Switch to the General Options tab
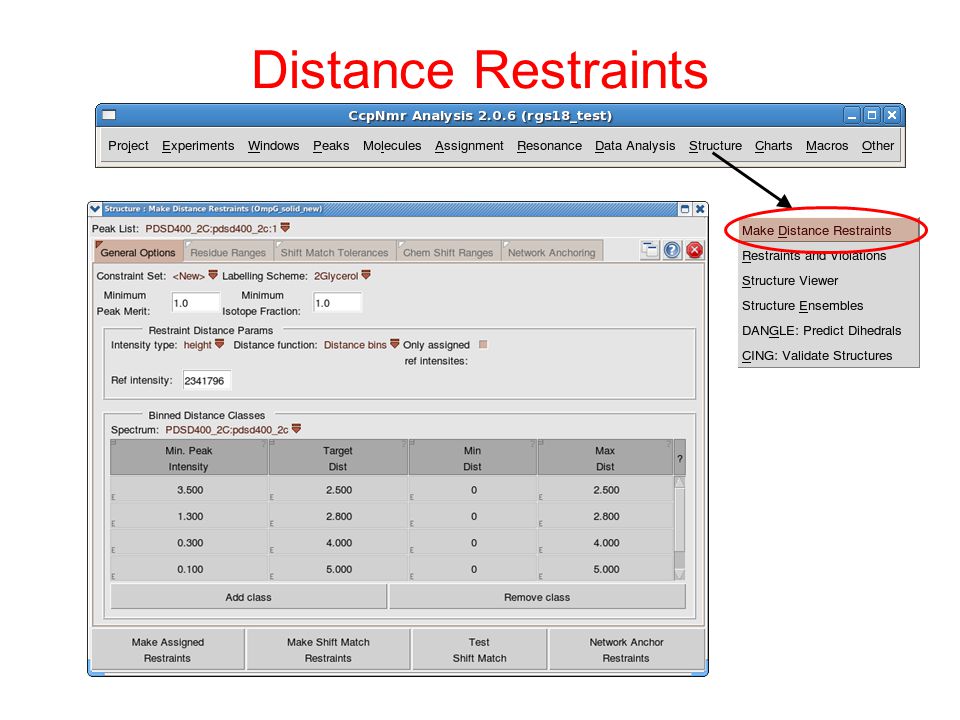Image resolution: width=960 pixels, height=720 pixels. (x=138, y=252)
